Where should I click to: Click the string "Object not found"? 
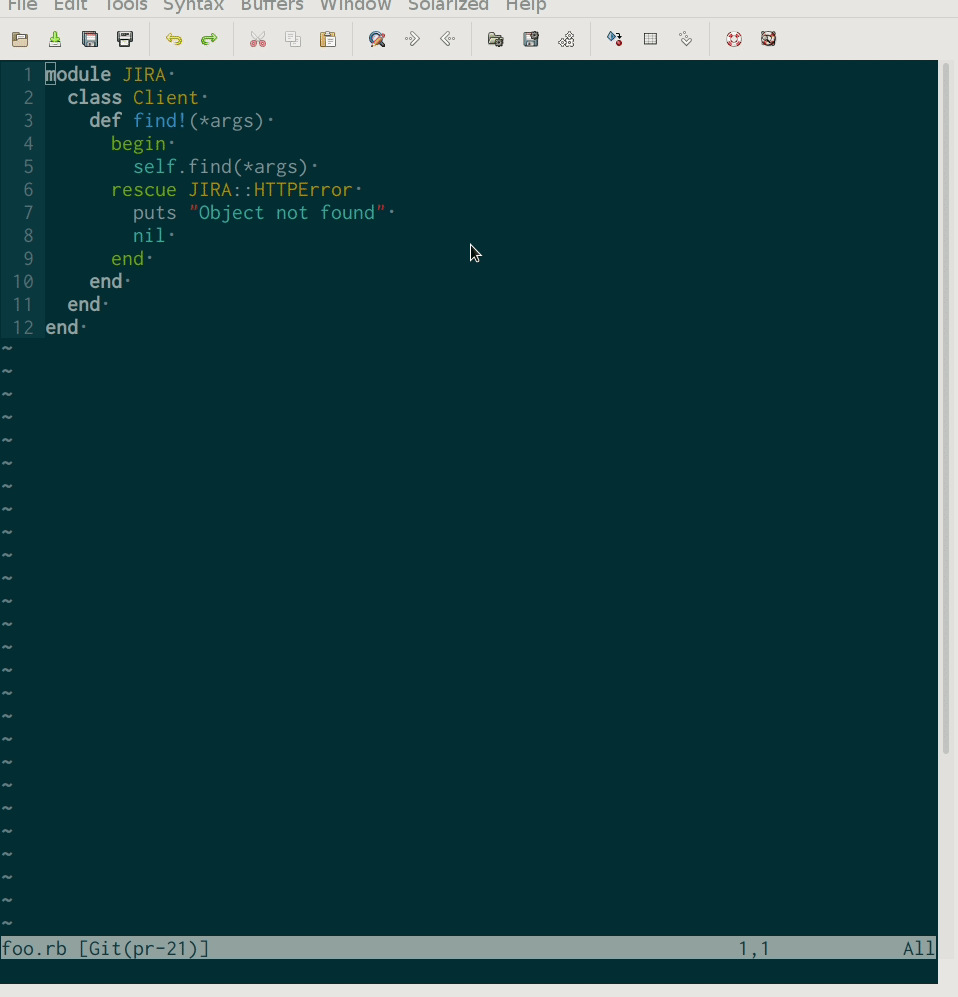pos(287,212)
